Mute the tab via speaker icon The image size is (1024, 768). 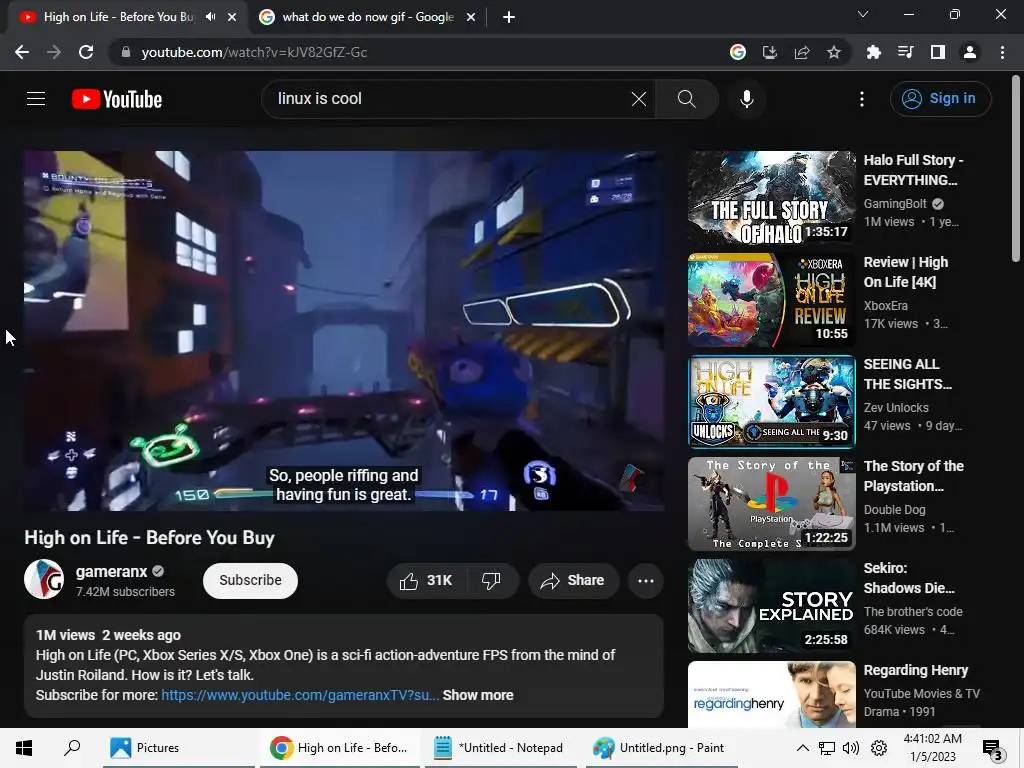[x=210, y=17]
